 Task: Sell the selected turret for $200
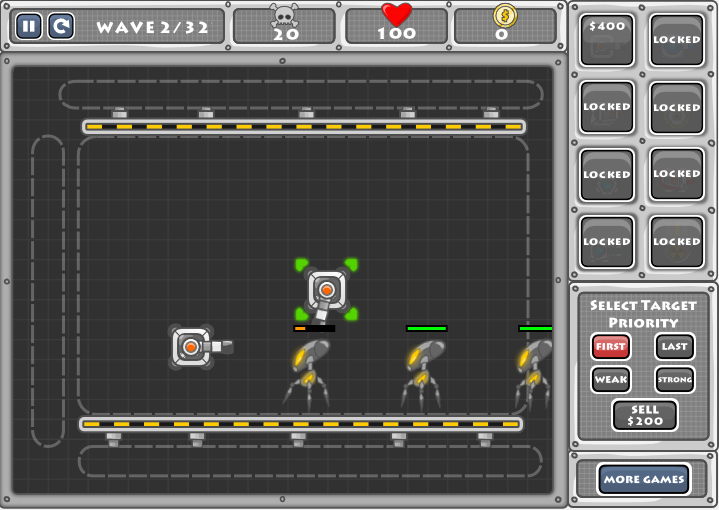[645, 415]
